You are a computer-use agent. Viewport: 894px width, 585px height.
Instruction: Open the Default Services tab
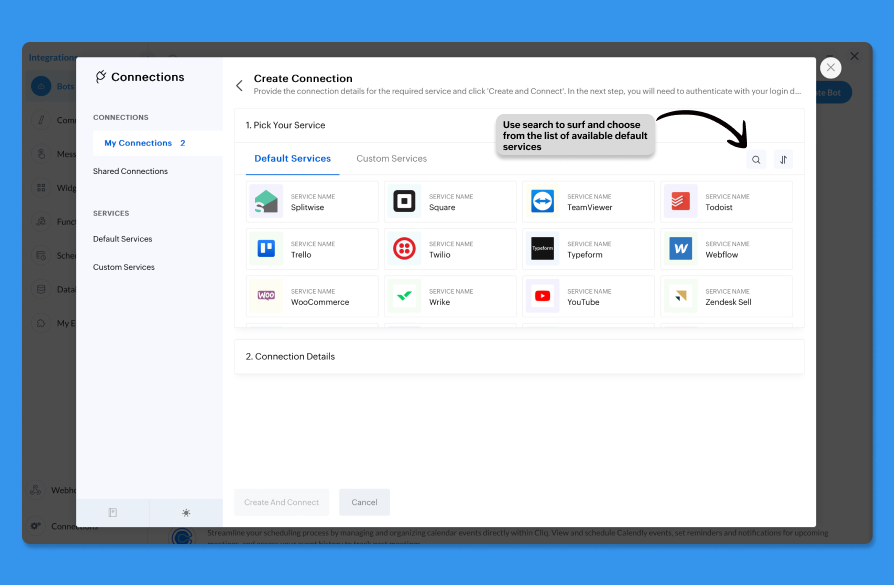pyautogui.click(x=292, y=159)
